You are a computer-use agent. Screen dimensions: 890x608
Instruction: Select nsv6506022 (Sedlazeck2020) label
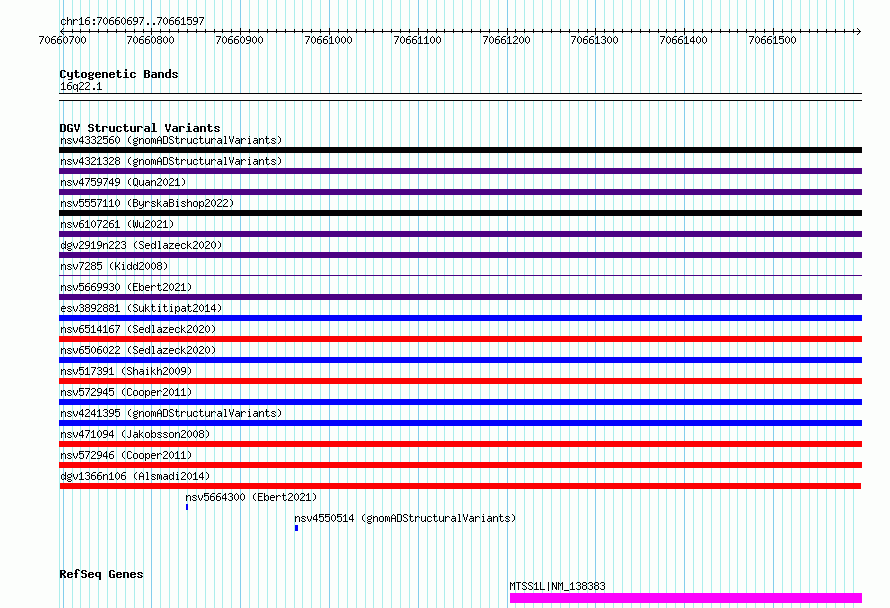[138, 350]
